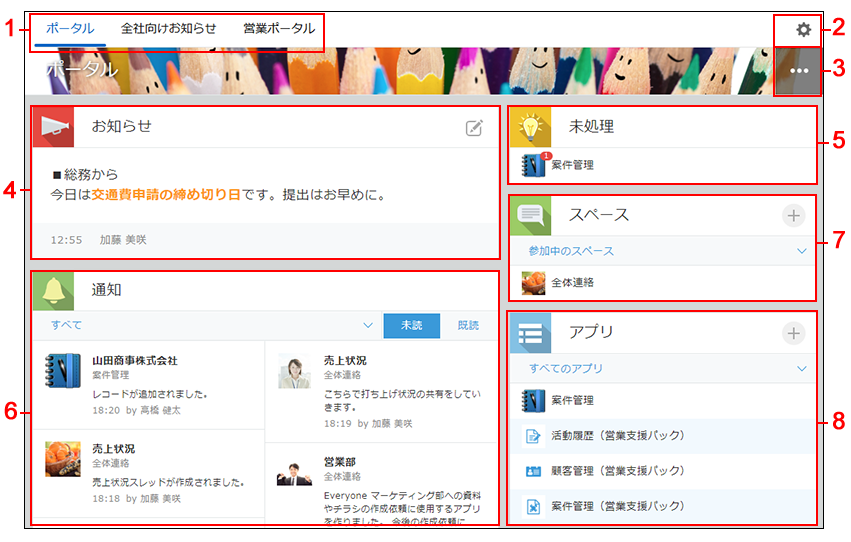Click the 顧客管理（営業支援パック）app icon

[x=533, y=471]
